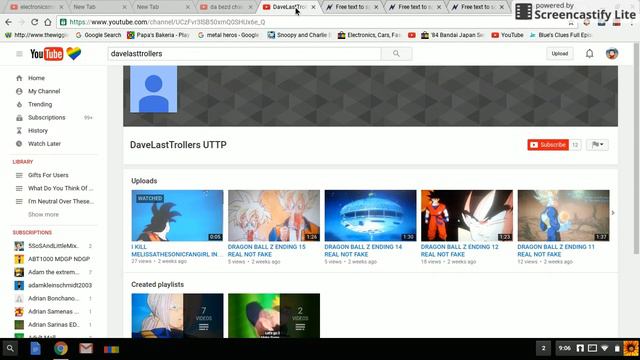Open Dragon Ball Z Ending 11 thumbnail
640x360 pixels.
563,216
